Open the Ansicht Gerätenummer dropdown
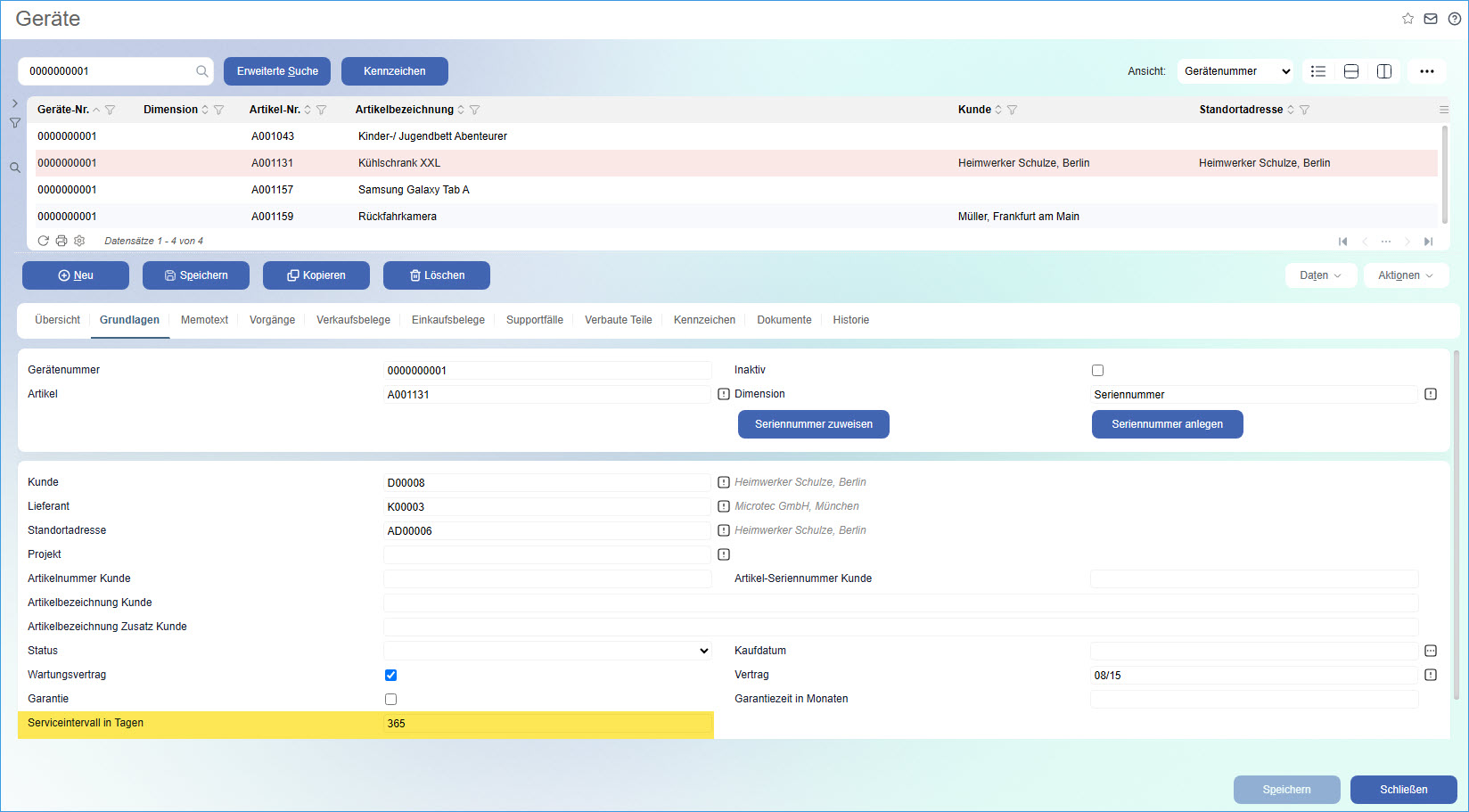This screenshot has width=1469, height=812. [x=1235, y=71]
